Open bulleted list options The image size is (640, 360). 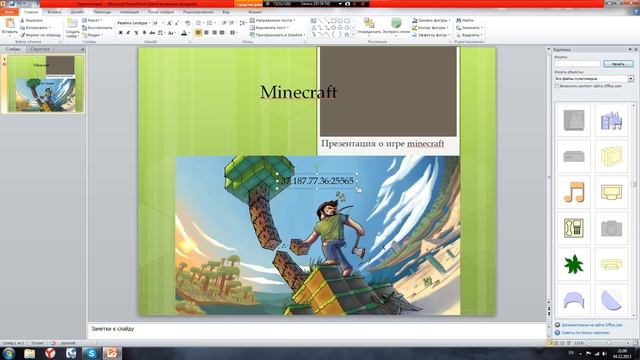tap(199, 23)
